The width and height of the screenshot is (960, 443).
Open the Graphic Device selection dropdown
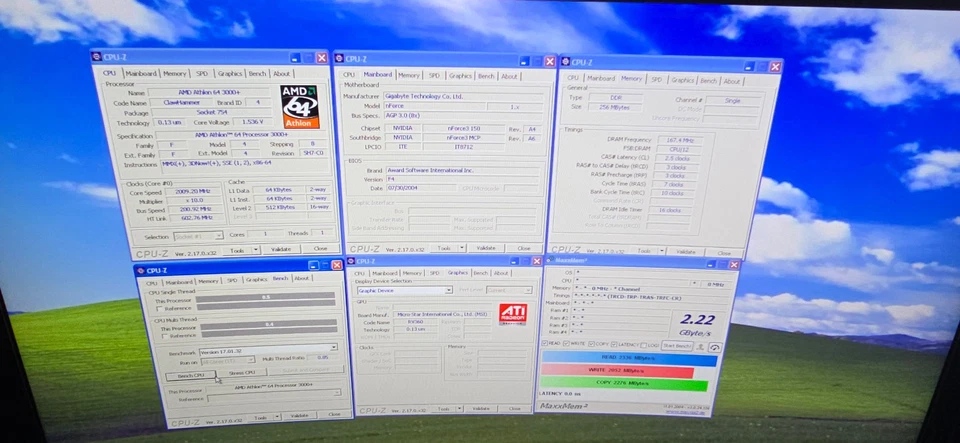[x=449, y=290]
